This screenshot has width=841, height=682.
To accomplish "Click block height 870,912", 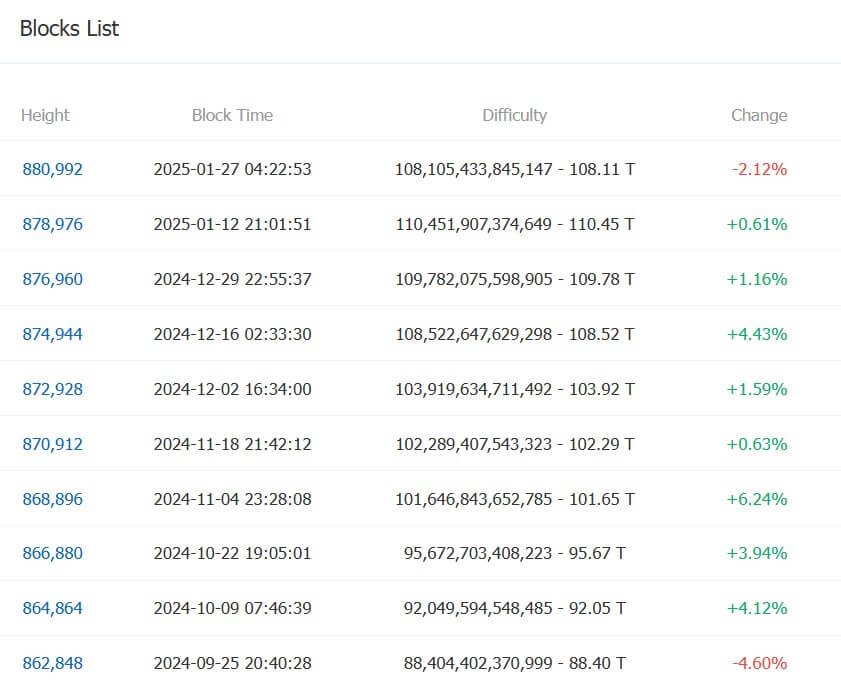I will tap(52, 444).
